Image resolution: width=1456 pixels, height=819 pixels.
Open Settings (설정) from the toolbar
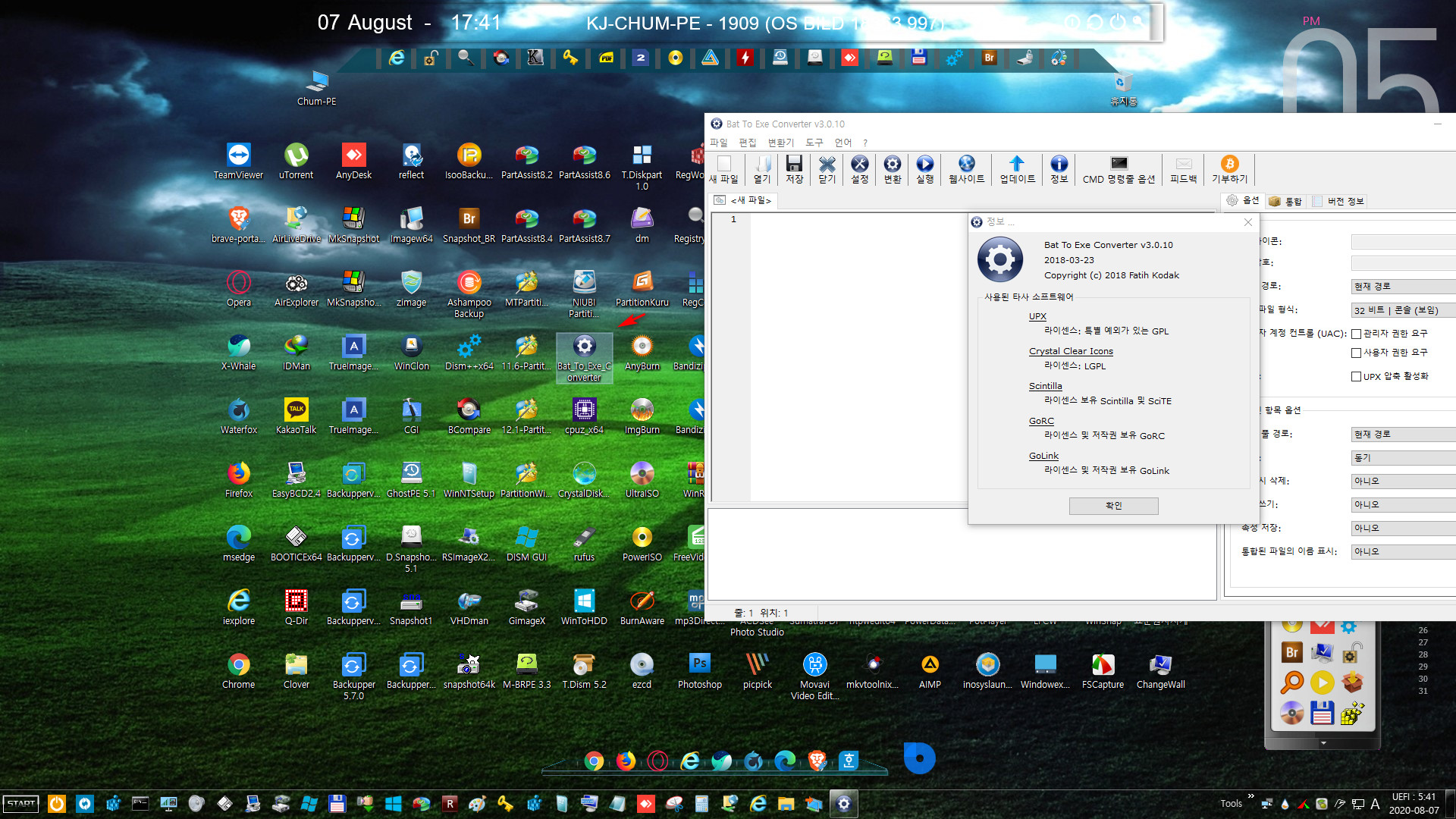[859, 169]
